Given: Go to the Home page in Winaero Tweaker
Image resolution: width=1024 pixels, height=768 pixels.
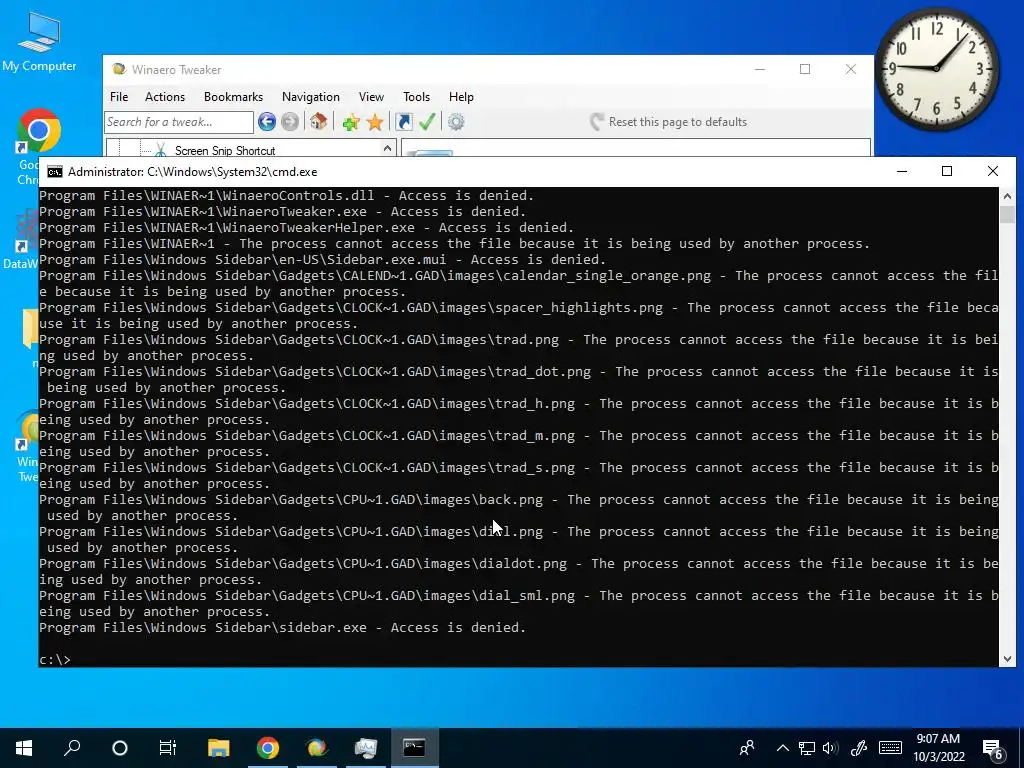Looking at the screenshot, I should 318,121.
